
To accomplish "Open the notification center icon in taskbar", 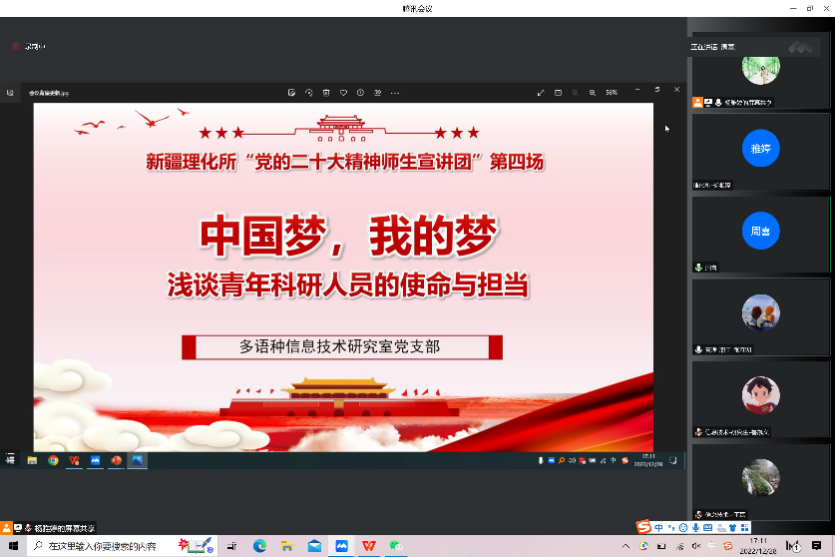I will pos(817,546).
